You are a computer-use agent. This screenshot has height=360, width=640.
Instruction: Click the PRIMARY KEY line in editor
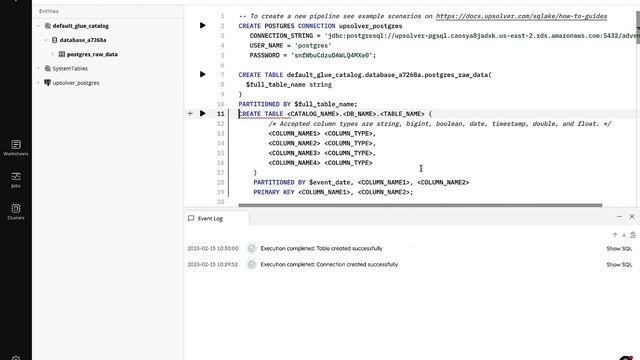333,192
